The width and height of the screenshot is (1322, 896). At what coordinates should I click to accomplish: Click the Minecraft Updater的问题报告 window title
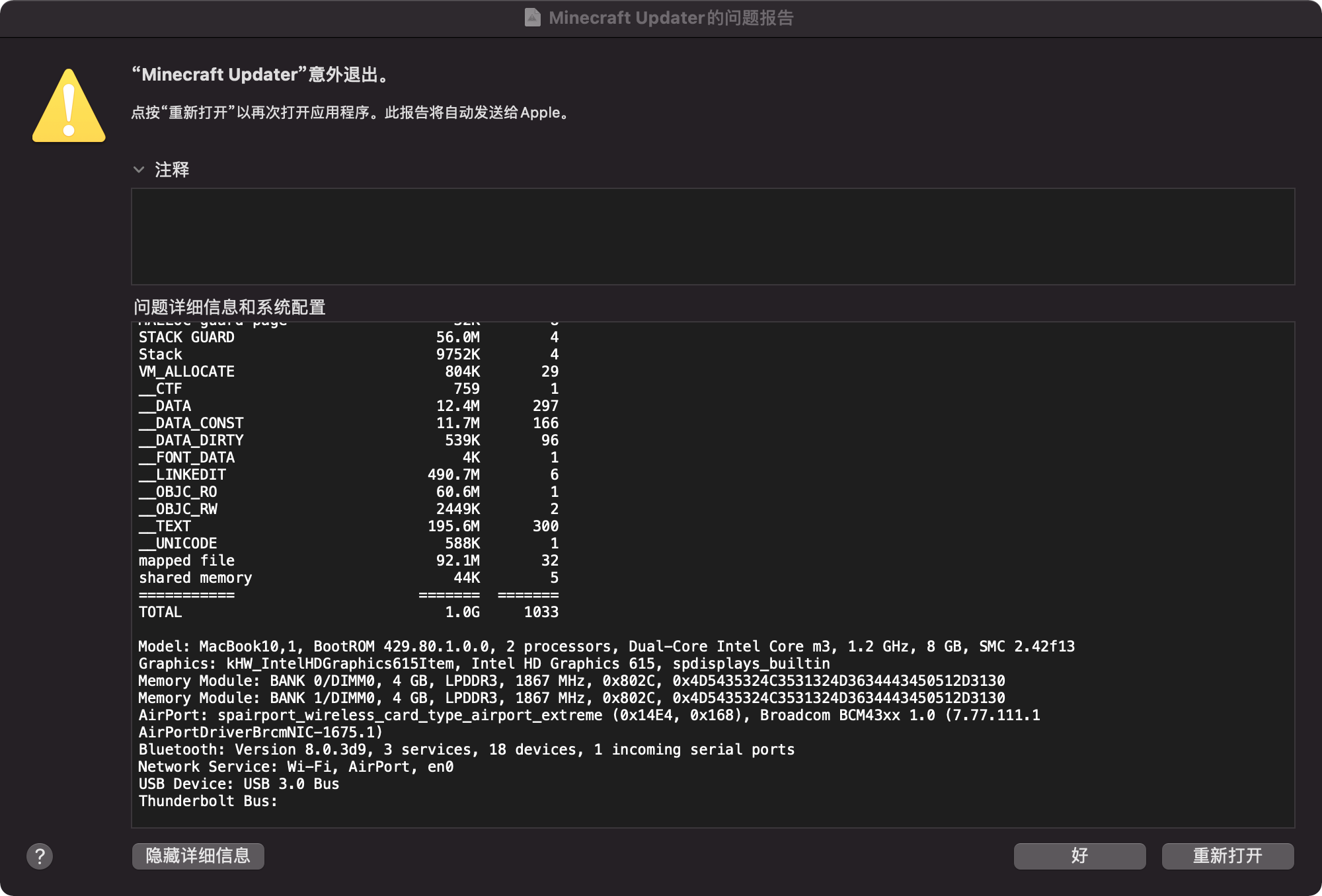pyautogui.click(x=670, y=18)
